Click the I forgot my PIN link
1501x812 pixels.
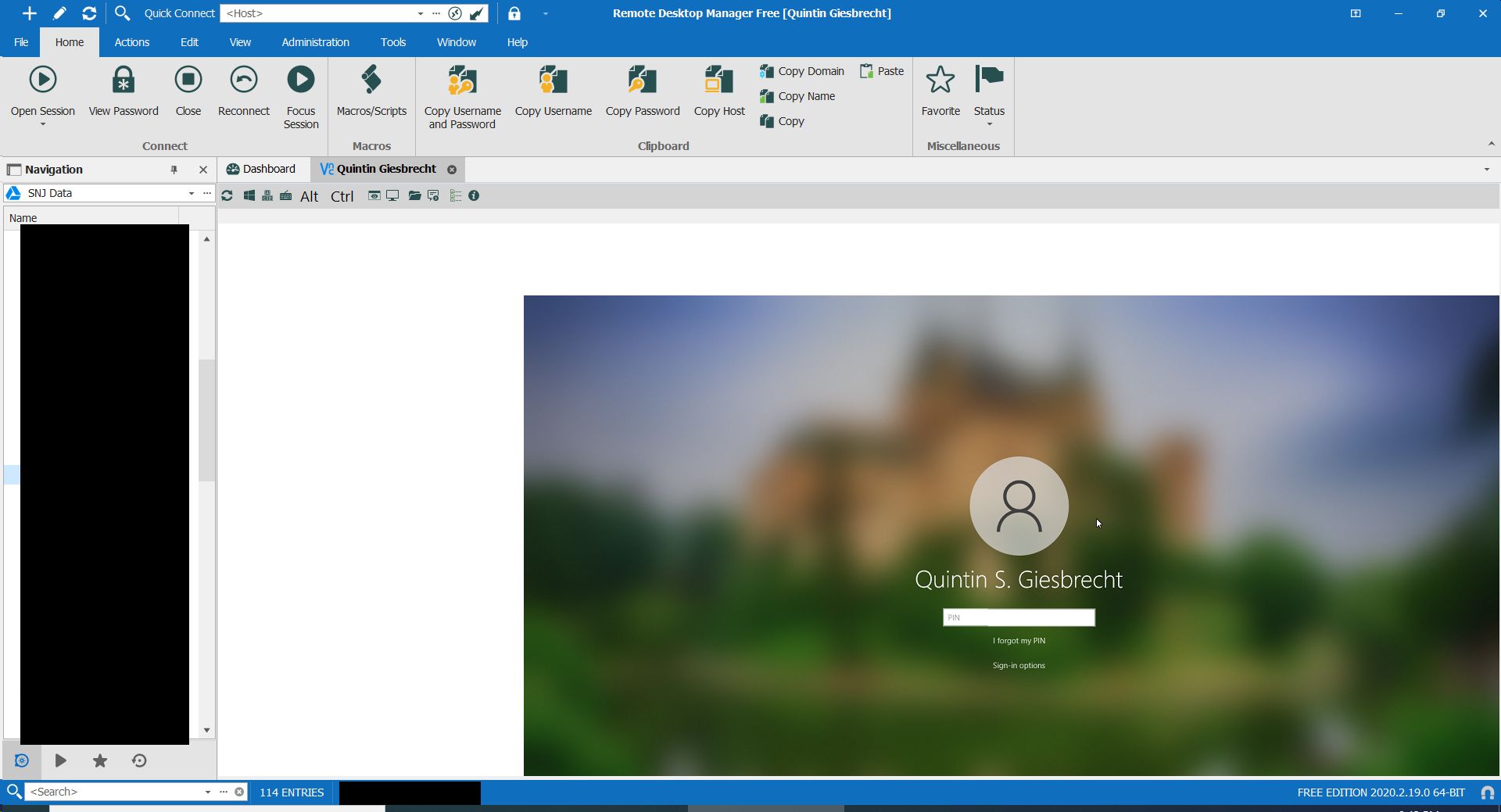click(x=1018, y=640)
